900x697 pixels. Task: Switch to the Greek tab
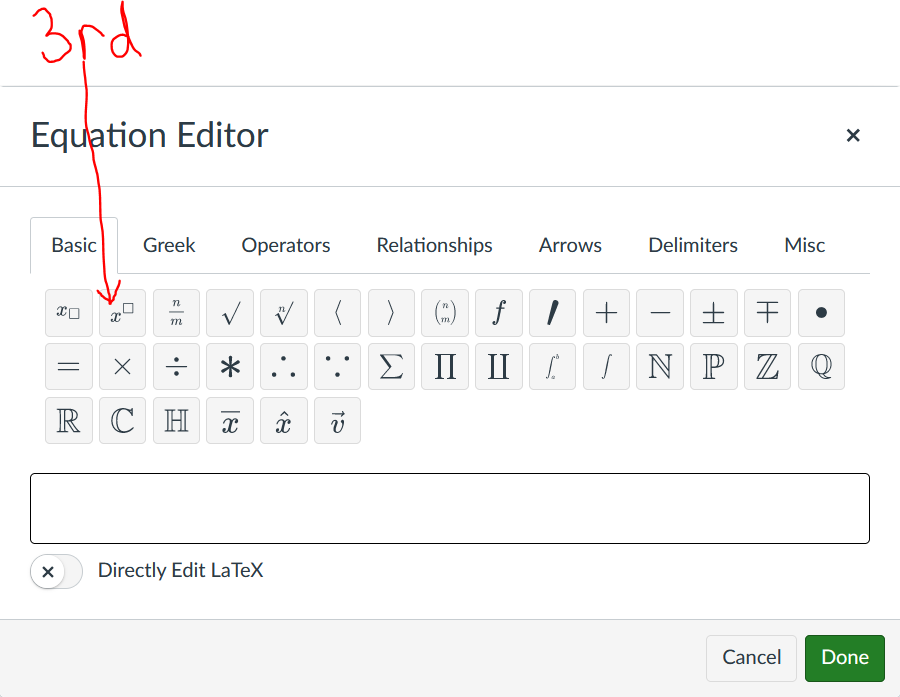coord(168,245)
